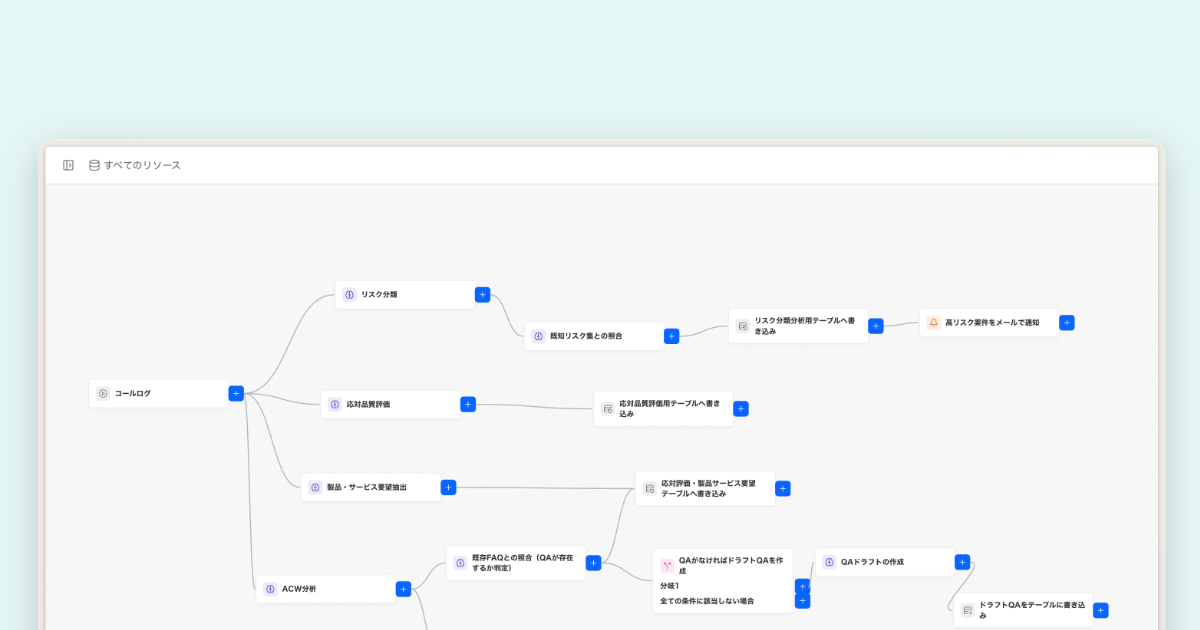1200x630 pixels.
Task: Click the リスク分類 node icon
Action: 349,295
